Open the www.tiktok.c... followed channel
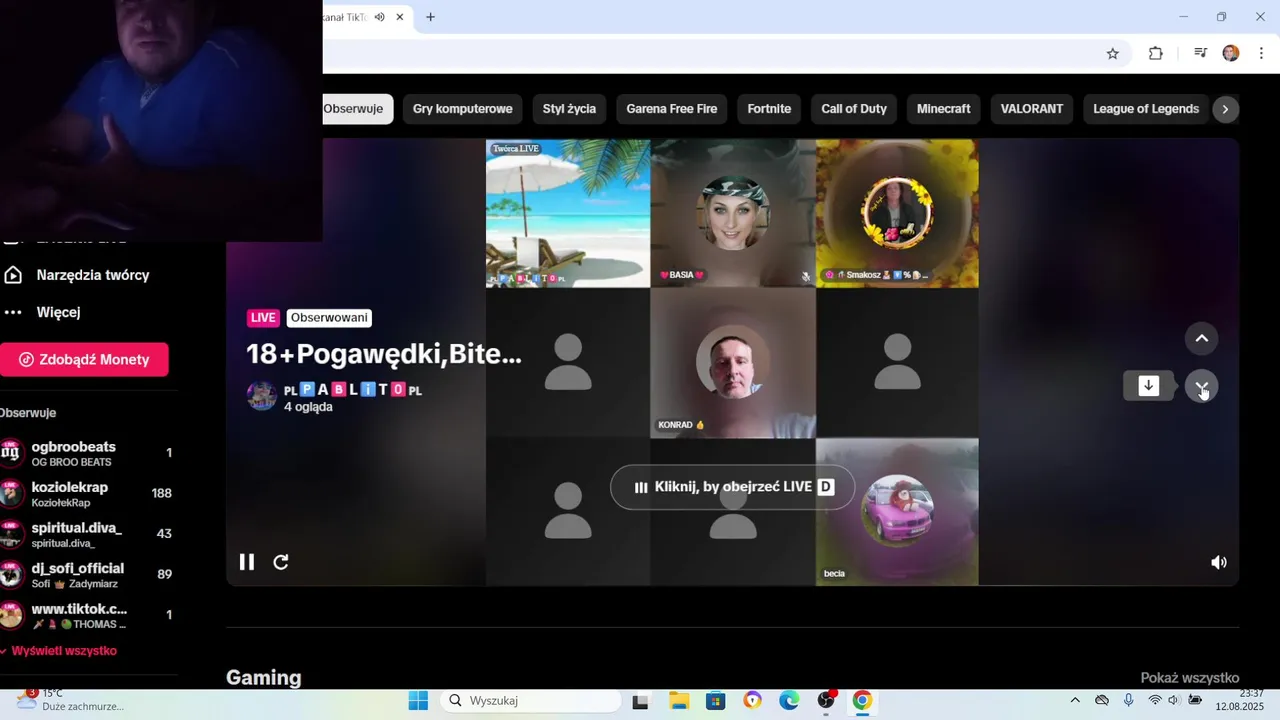The image size is (1280, 720). [88, 615]
